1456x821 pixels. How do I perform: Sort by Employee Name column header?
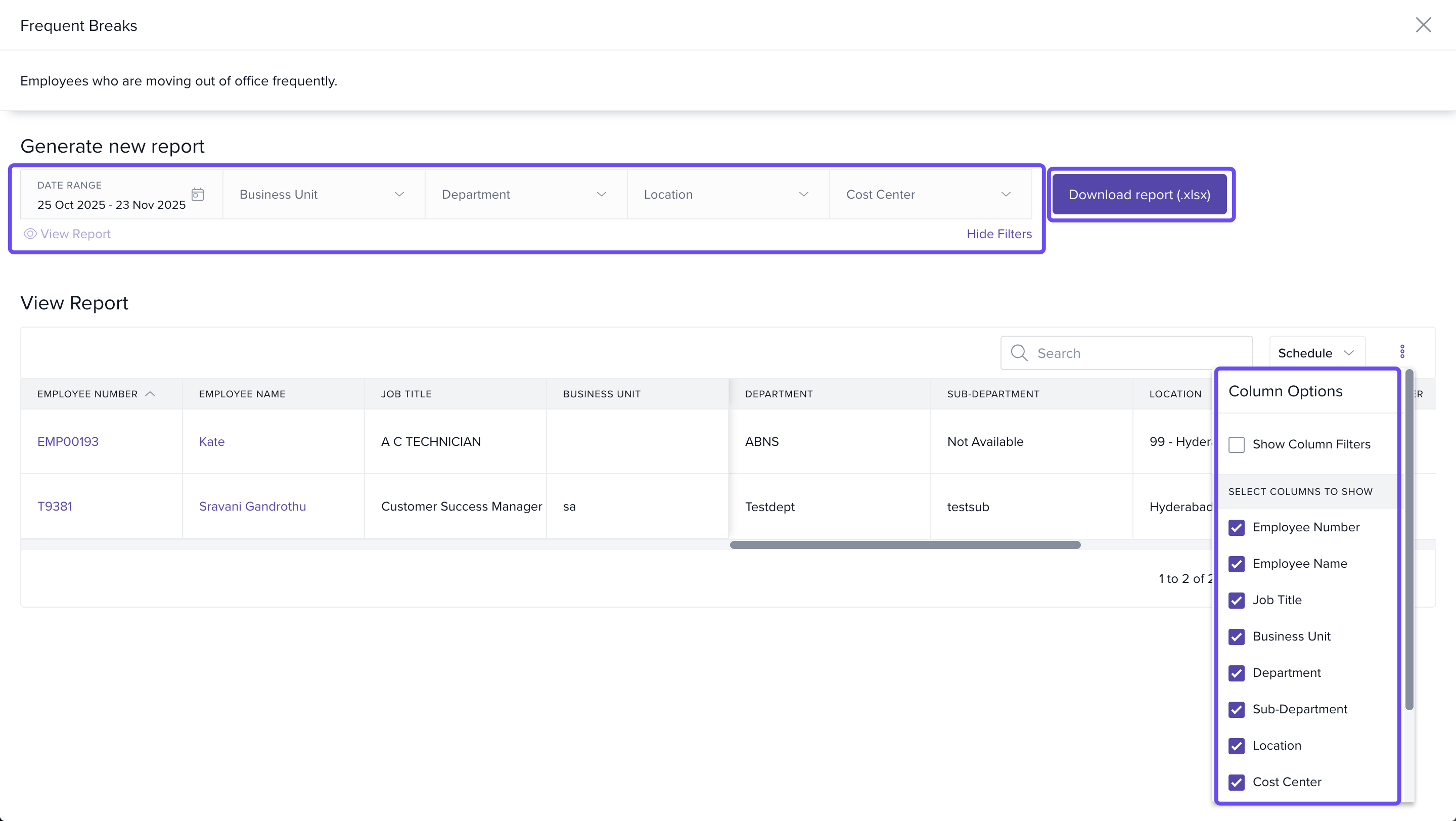point(242,394)
